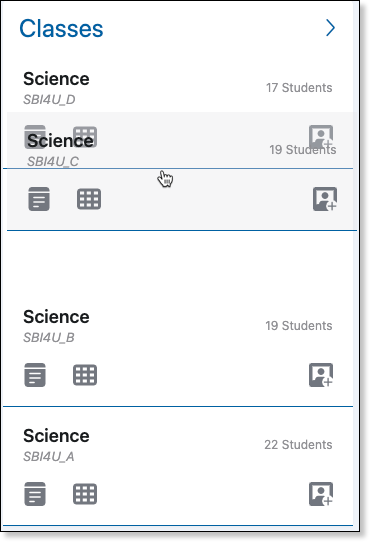Click the 19 Students count for SBI4U_B
The image size is (370, 542).
pos(299,326)
